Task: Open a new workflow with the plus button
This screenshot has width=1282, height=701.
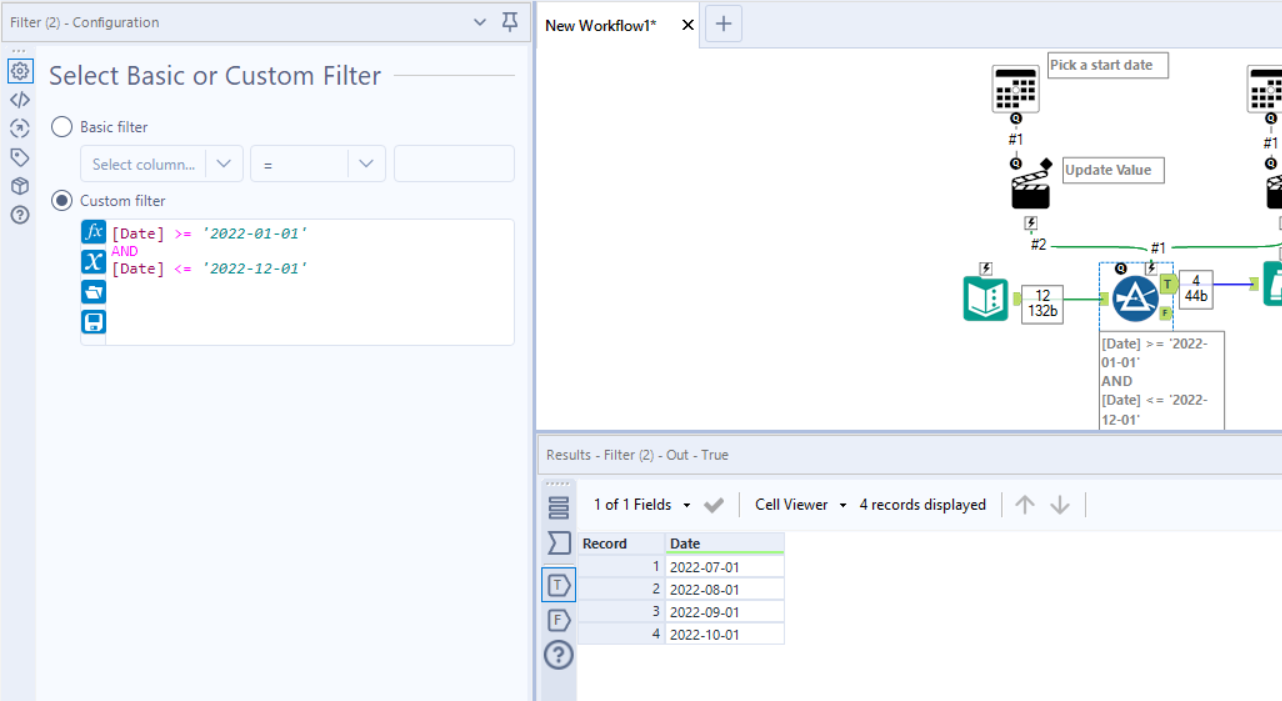Action: tap(723, 24)
